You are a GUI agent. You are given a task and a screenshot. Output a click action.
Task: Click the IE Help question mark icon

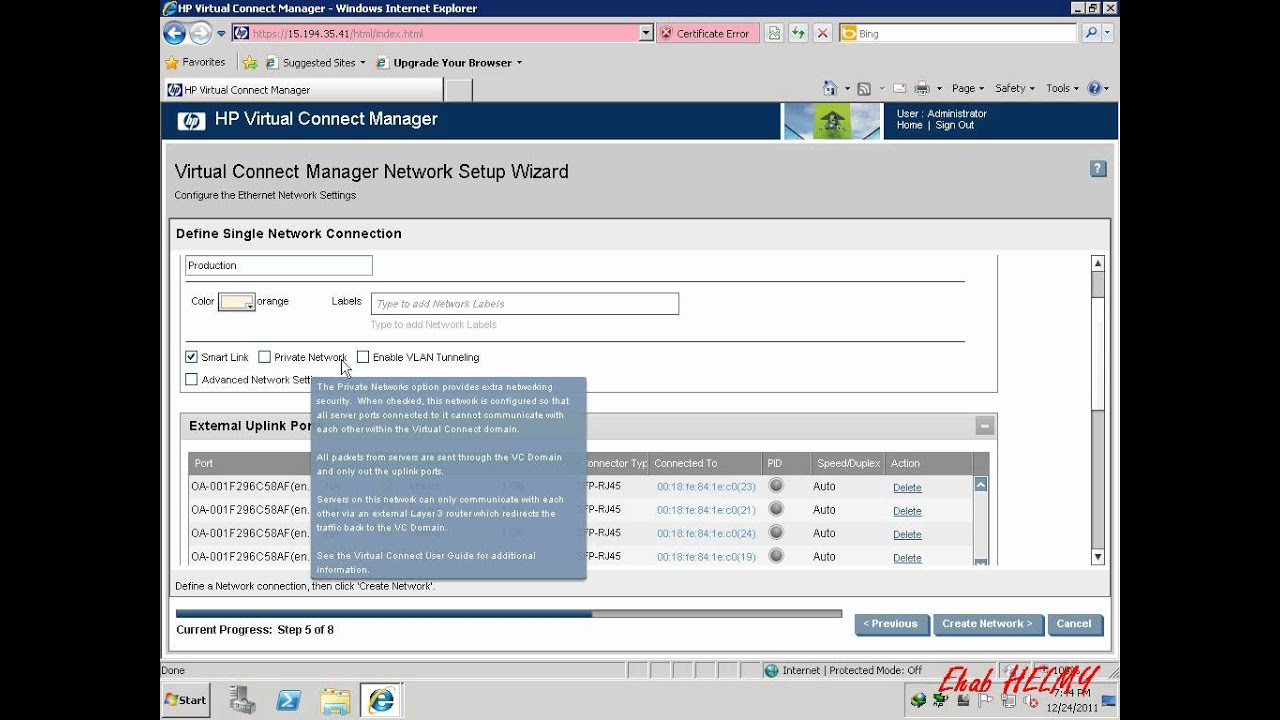click(x=1094, y=88)
